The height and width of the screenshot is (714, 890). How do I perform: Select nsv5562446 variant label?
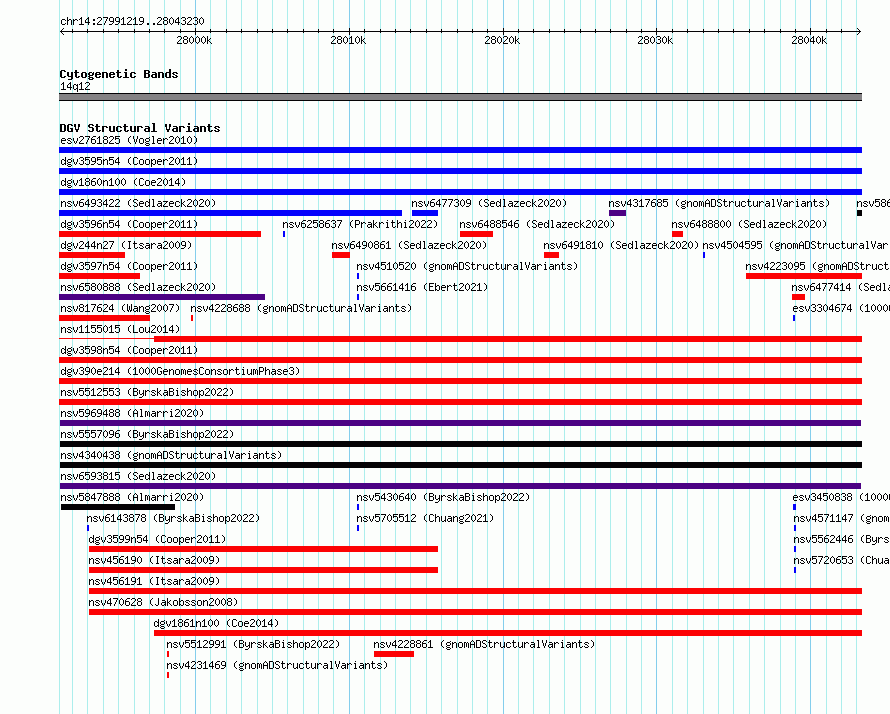841,539
